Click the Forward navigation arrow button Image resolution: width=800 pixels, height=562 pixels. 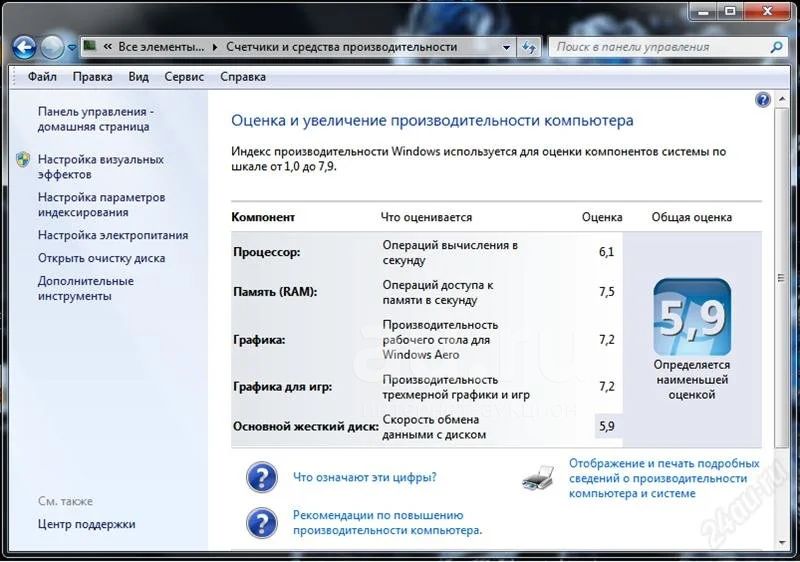click(52, 48)
